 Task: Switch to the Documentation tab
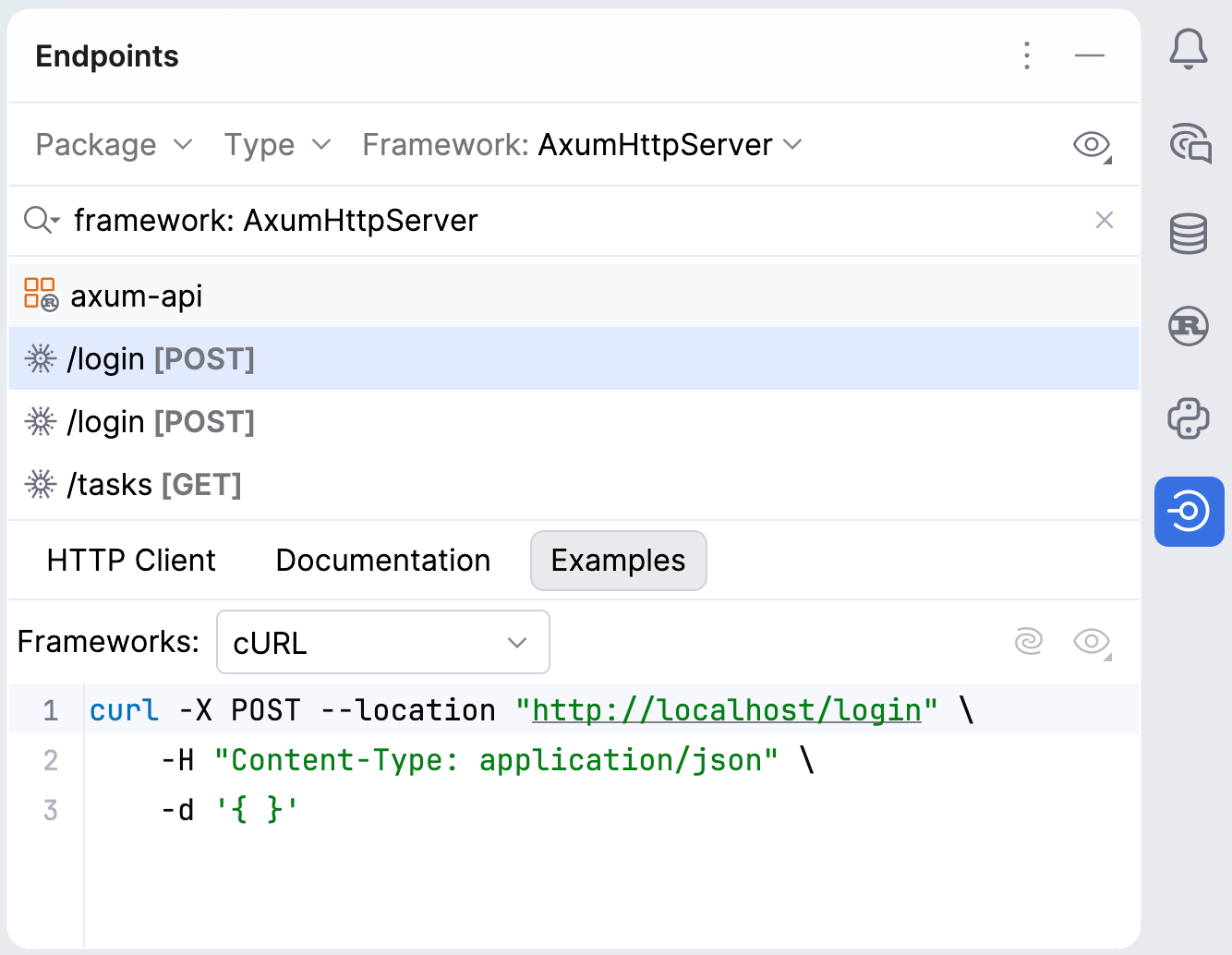(x=383, y=561)
